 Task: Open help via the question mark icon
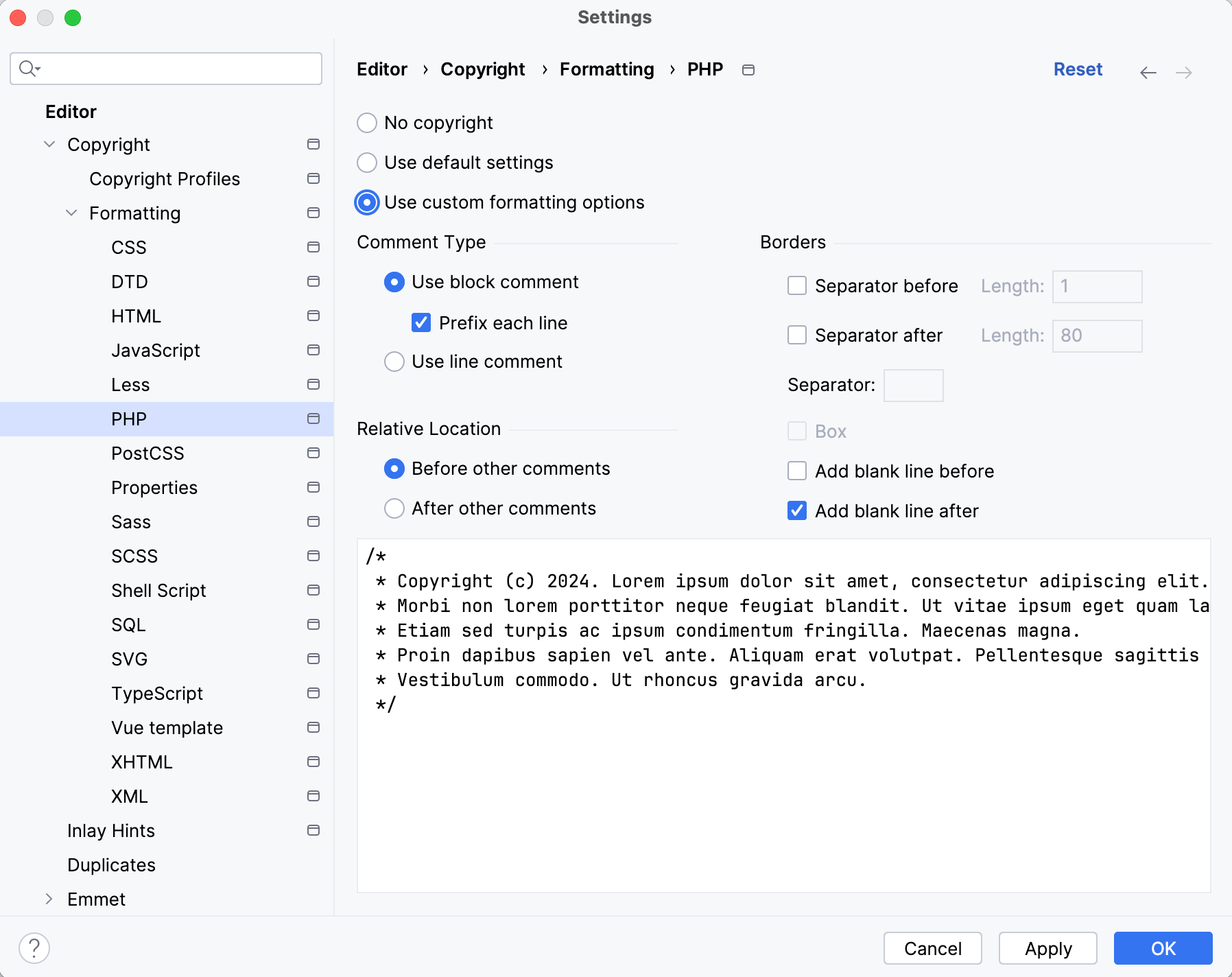[34, 948]
